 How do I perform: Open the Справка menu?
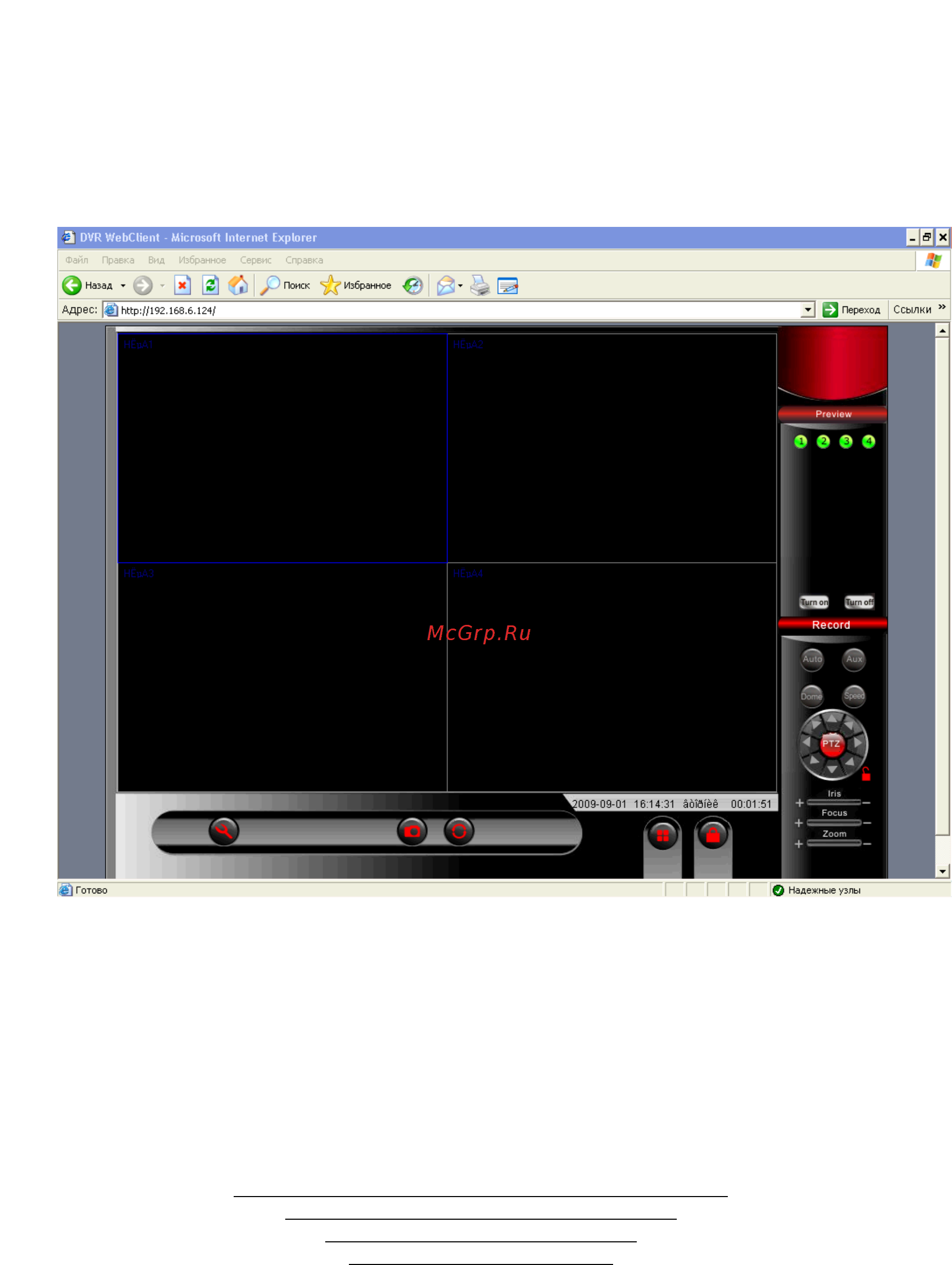304,260
